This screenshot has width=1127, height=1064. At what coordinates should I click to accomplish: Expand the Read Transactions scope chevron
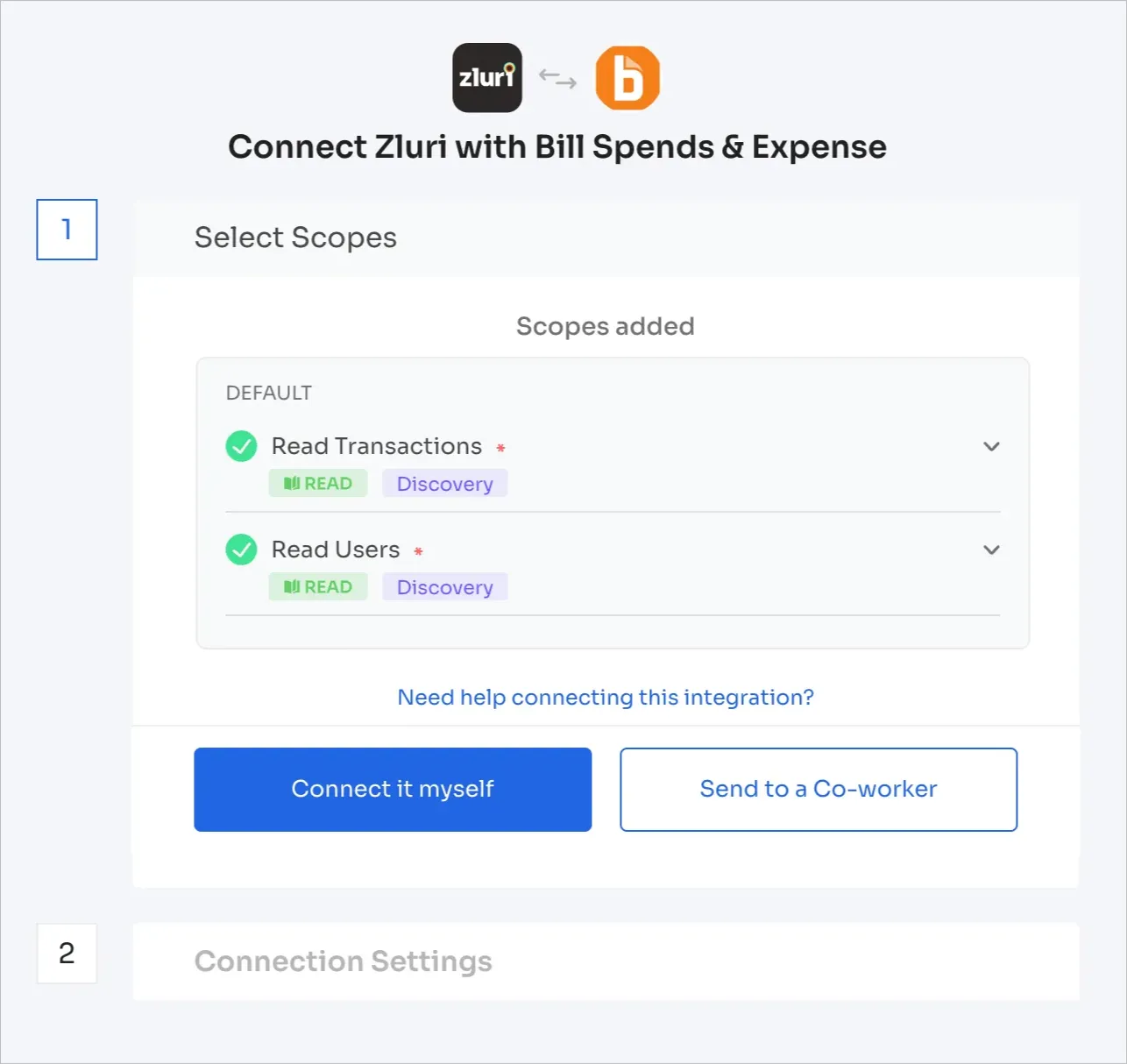[x=991, y=446]
